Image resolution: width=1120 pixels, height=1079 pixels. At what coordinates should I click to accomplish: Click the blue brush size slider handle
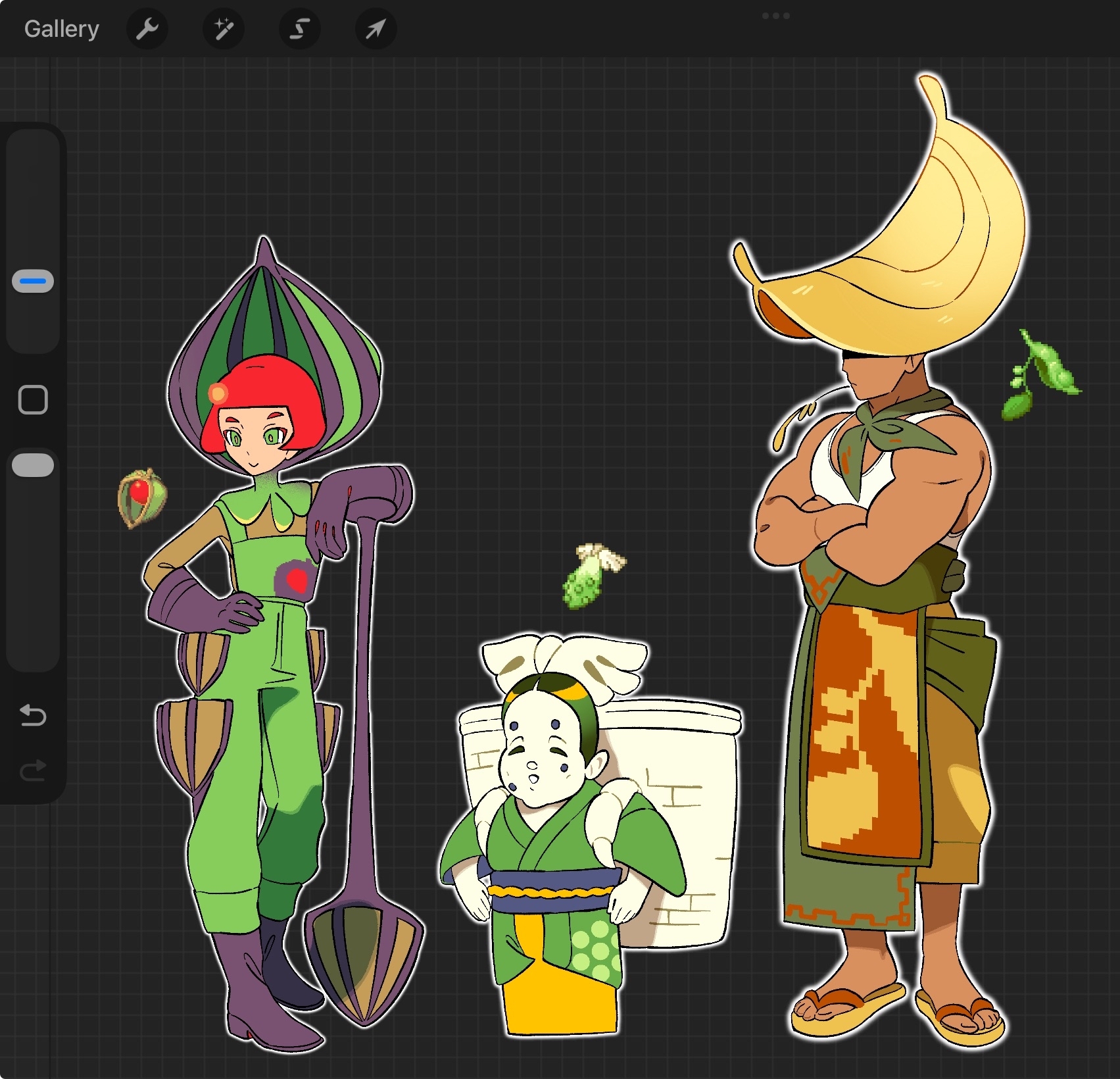[x=33, y=282]
